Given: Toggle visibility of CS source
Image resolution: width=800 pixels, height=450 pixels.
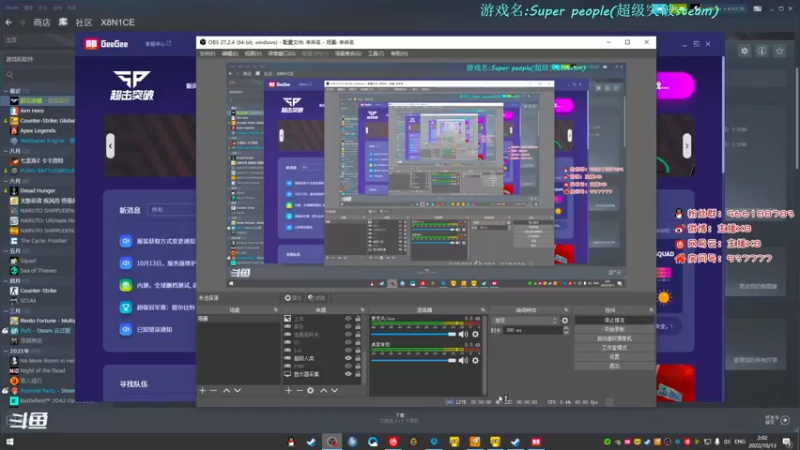Looking at the screenshot, I should pyautogui.click(x=348, y=342).
